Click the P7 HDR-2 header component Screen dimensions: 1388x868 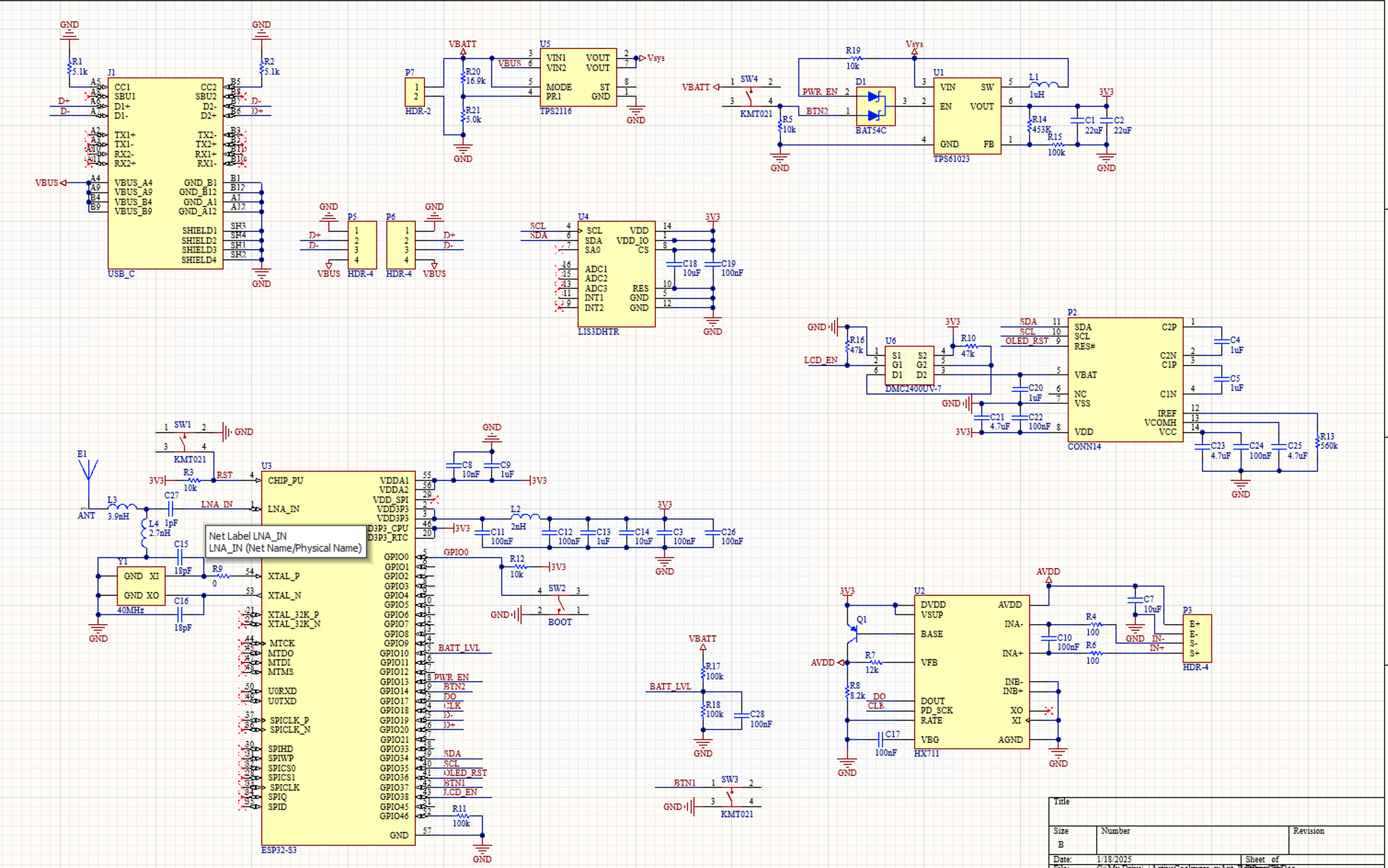click(415, 92)
